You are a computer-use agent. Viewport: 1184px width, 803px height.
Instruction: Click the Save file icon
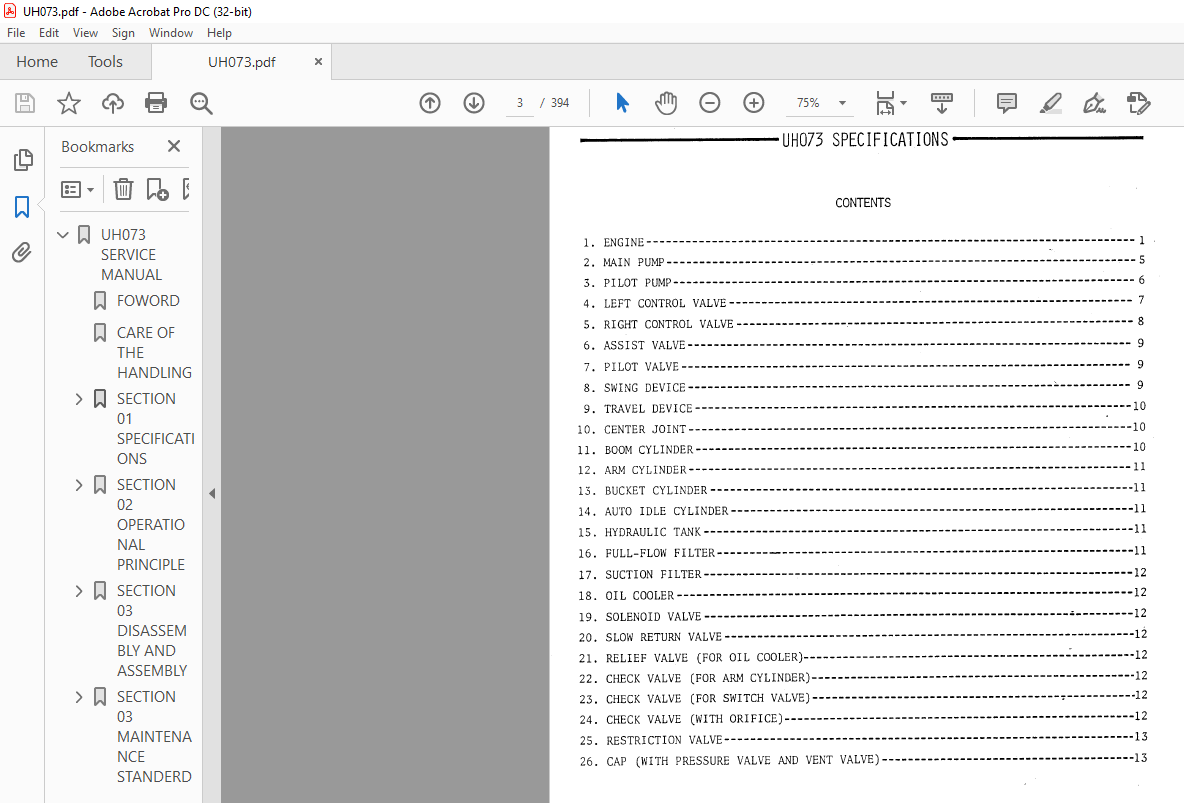[25, 103]
